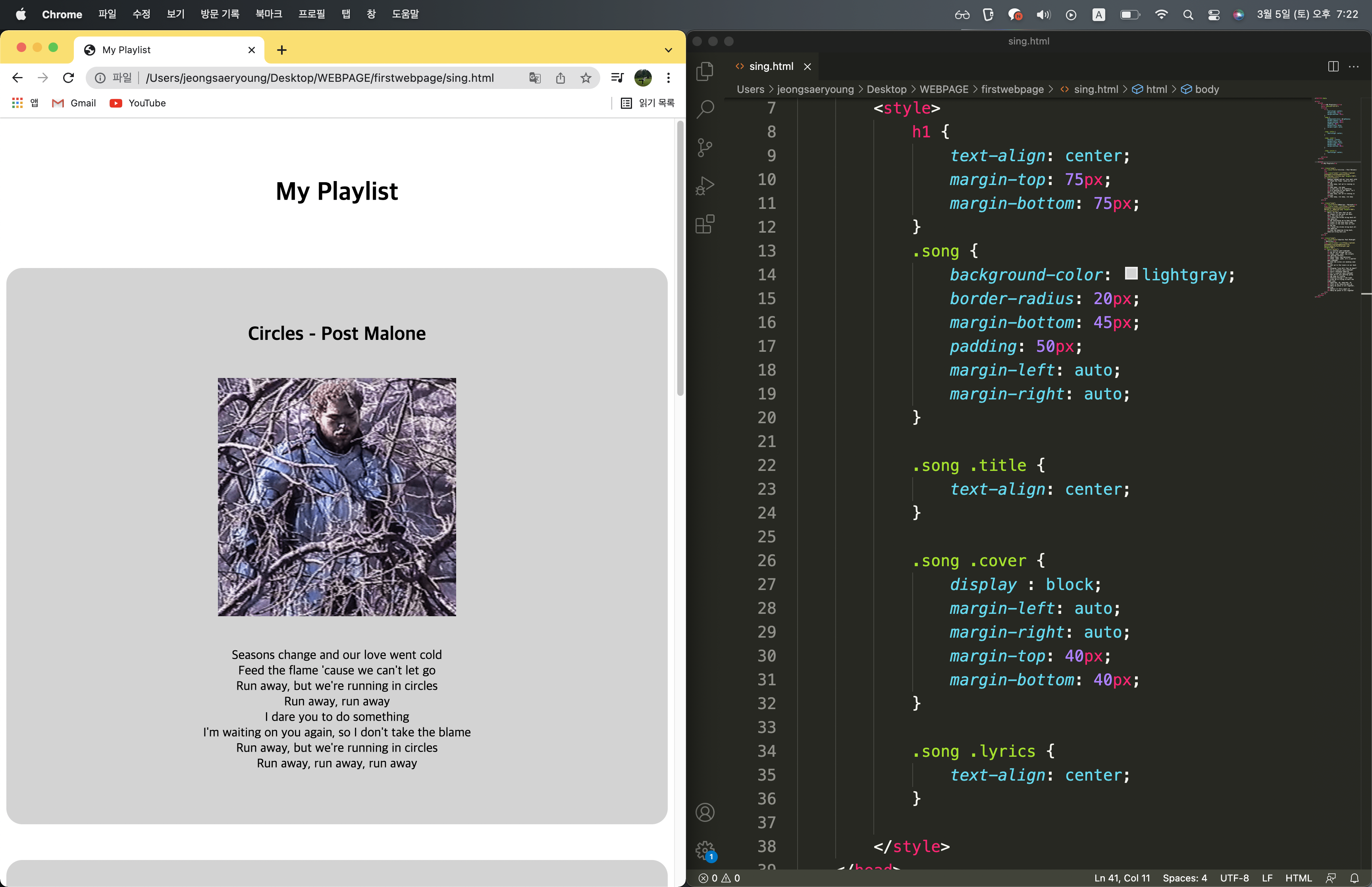Toggle the notifications bell in status bar
This screenshot has width=1372, height=887.
click(x=1354, y=878)
